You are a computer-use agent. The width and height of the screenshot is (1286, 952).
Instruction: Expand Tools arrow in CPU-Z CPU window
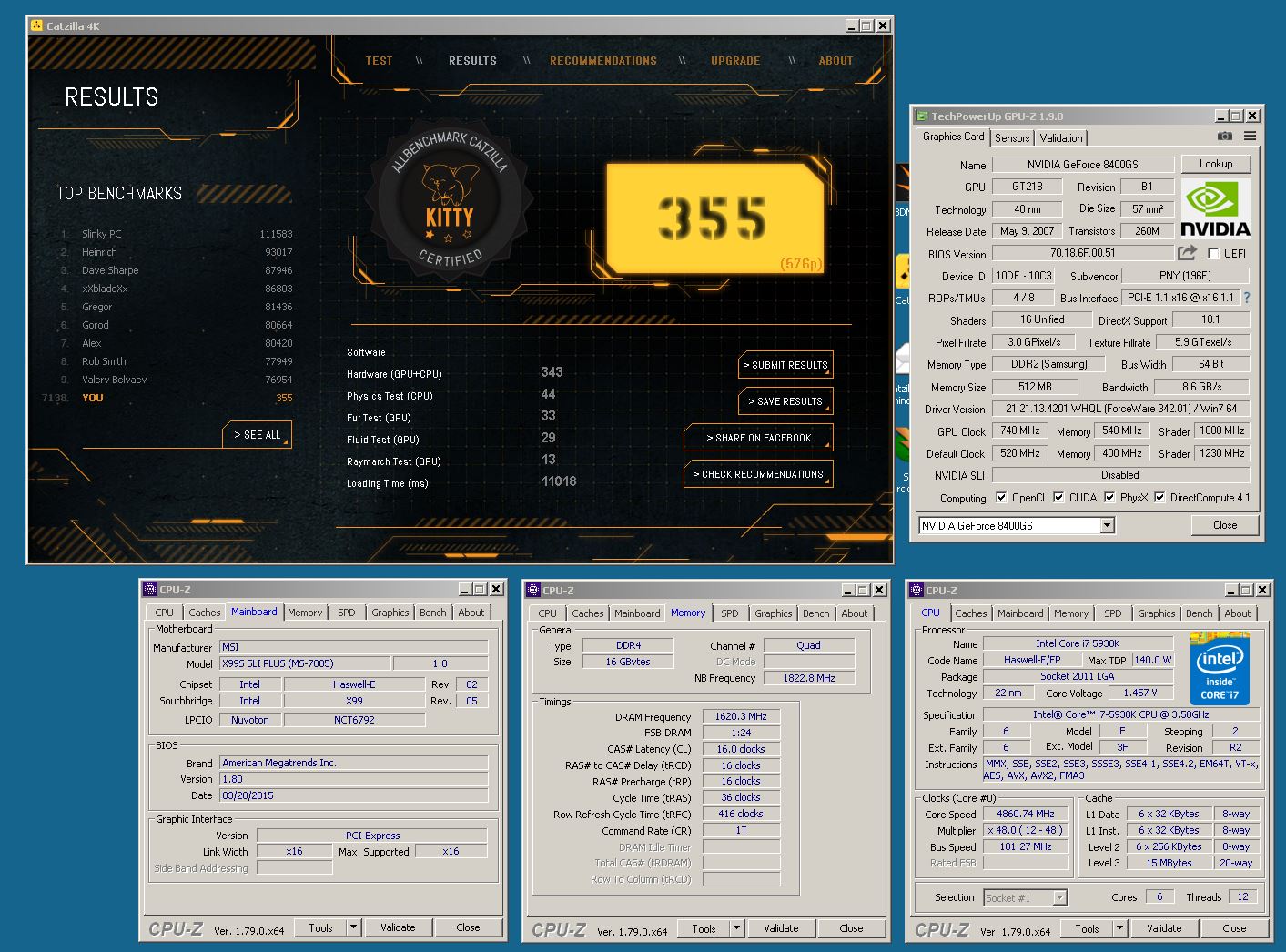coord(1120,928)
